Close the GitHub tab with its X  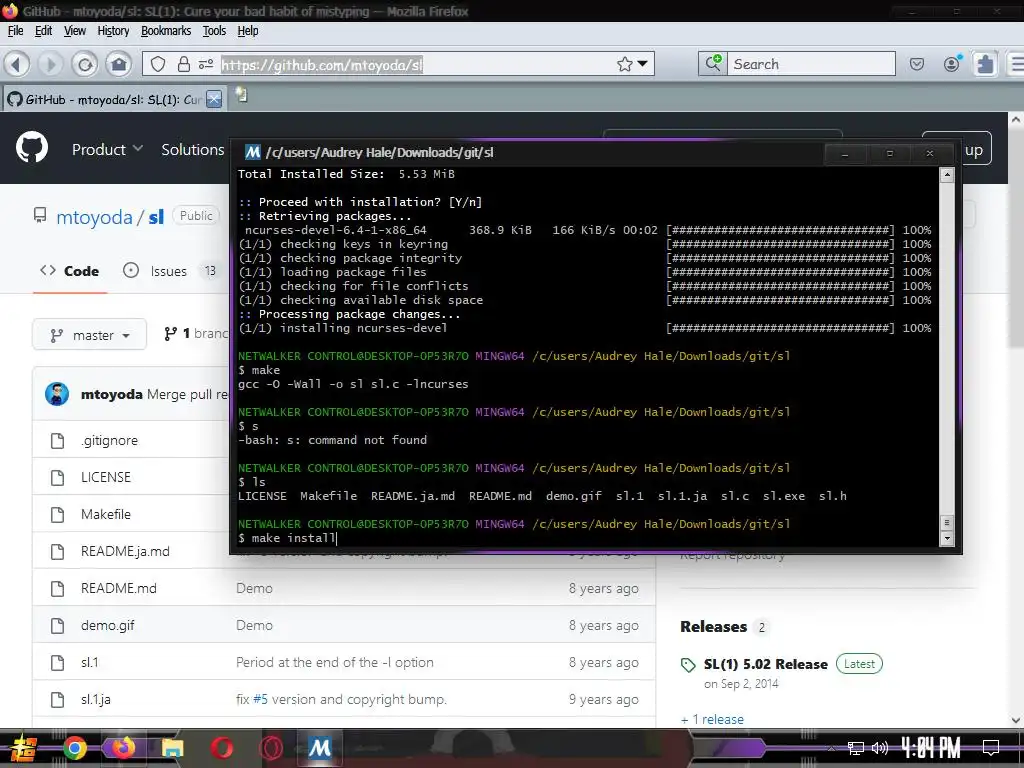click(214, 99)
